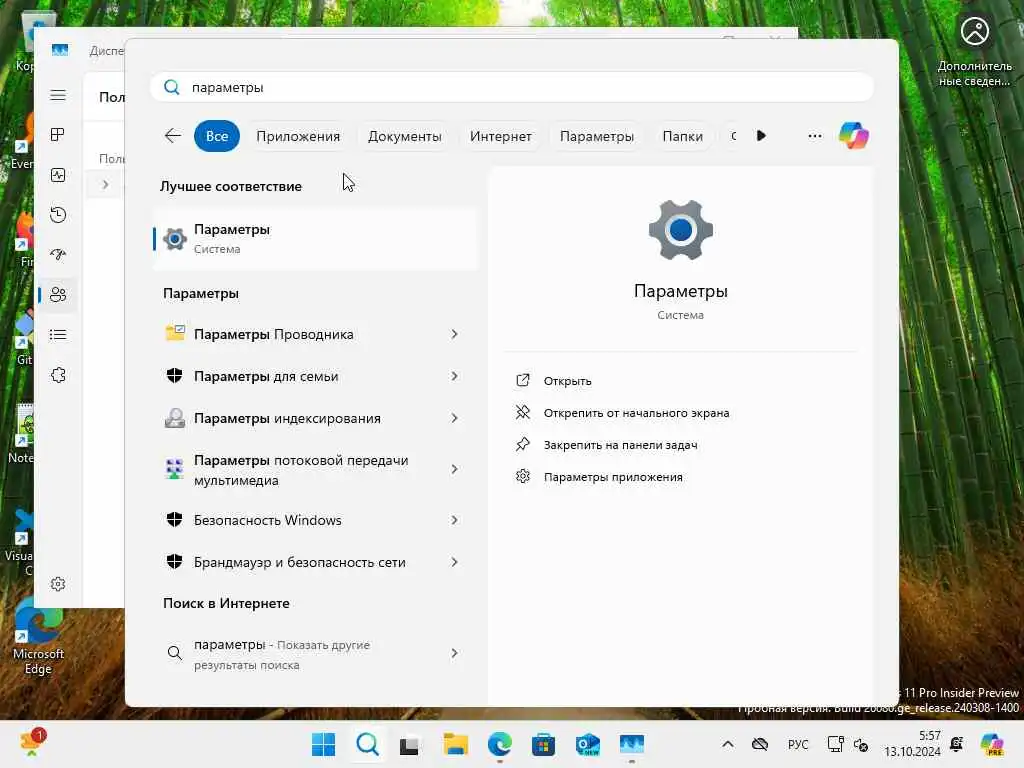
Task: Switch to the Приложения filter tab
Action: (298, 136)
